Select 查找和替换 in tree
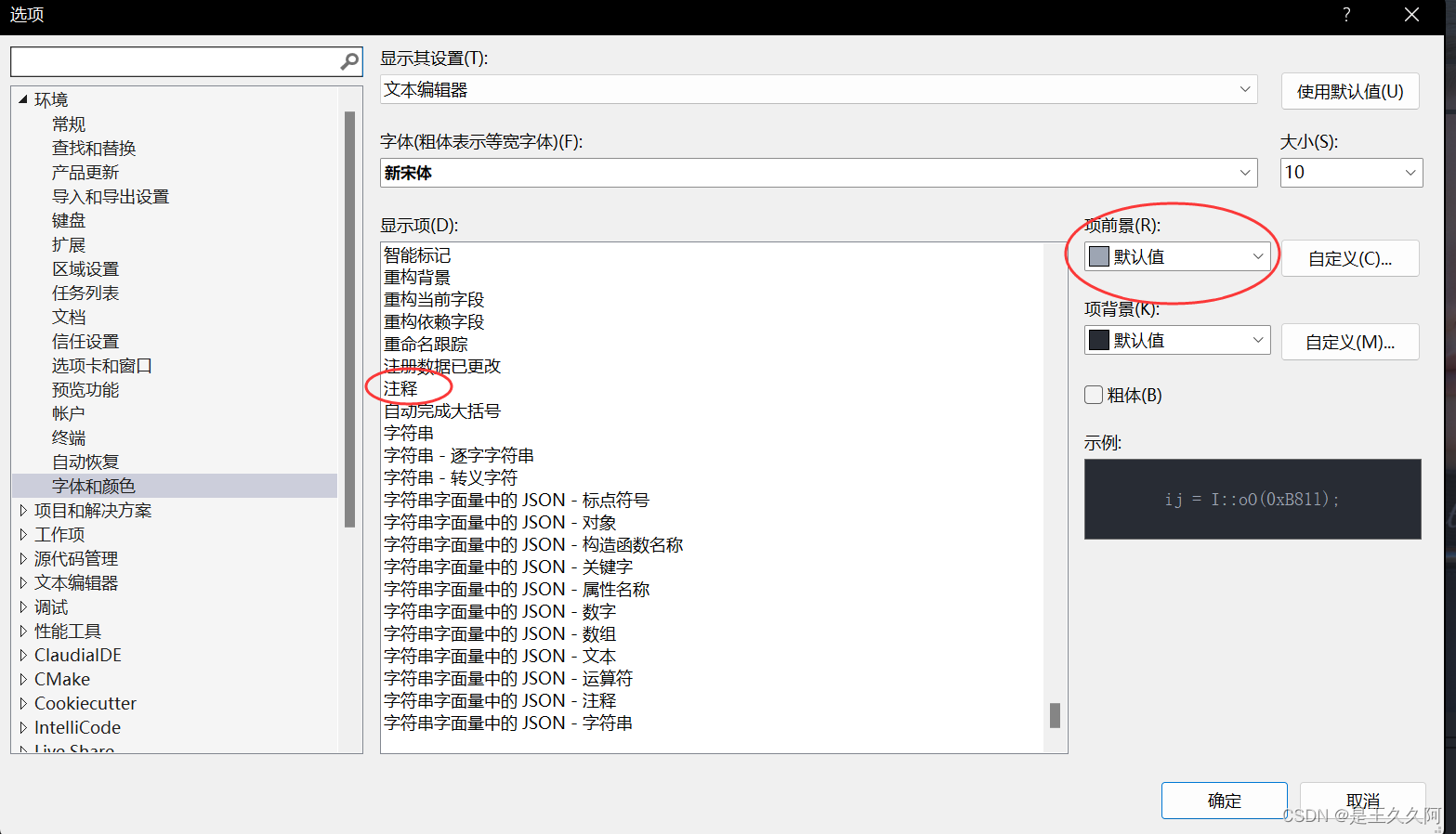The image size is (1456, 834). pos(94,148)
